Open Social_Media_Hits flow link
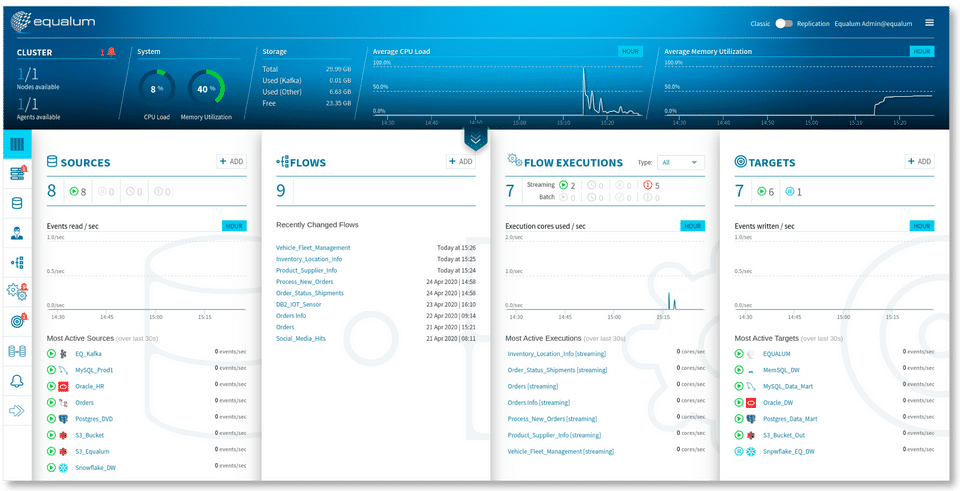The height and width of the screenshot is (491, 960). click(301, 339)
